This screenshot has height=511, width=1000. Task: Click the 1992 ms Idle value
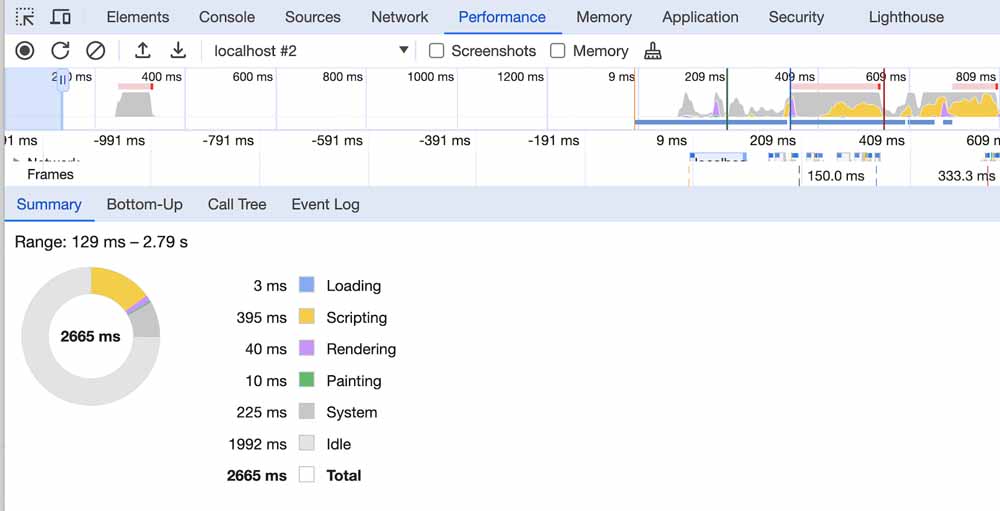click(258, 444)
